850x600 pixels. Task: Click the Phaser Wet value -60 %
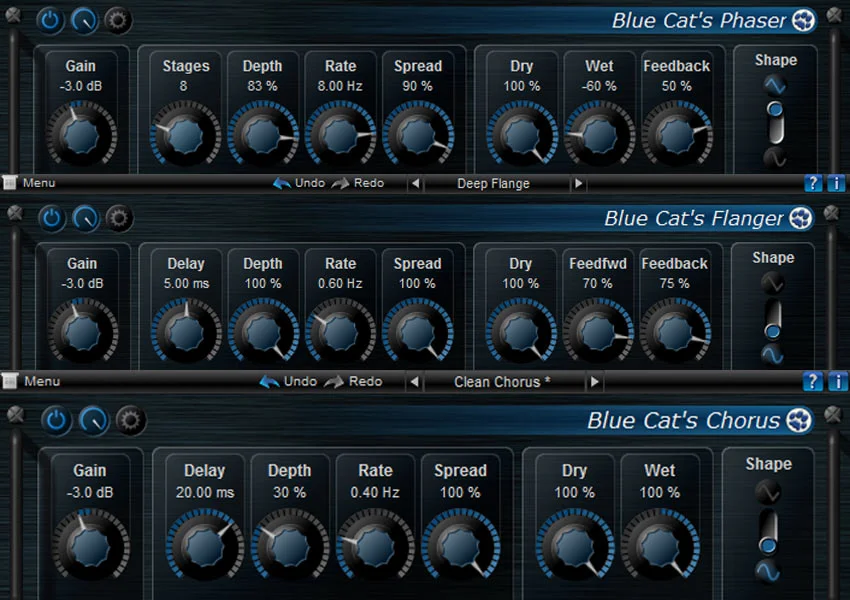pos(599,86)
